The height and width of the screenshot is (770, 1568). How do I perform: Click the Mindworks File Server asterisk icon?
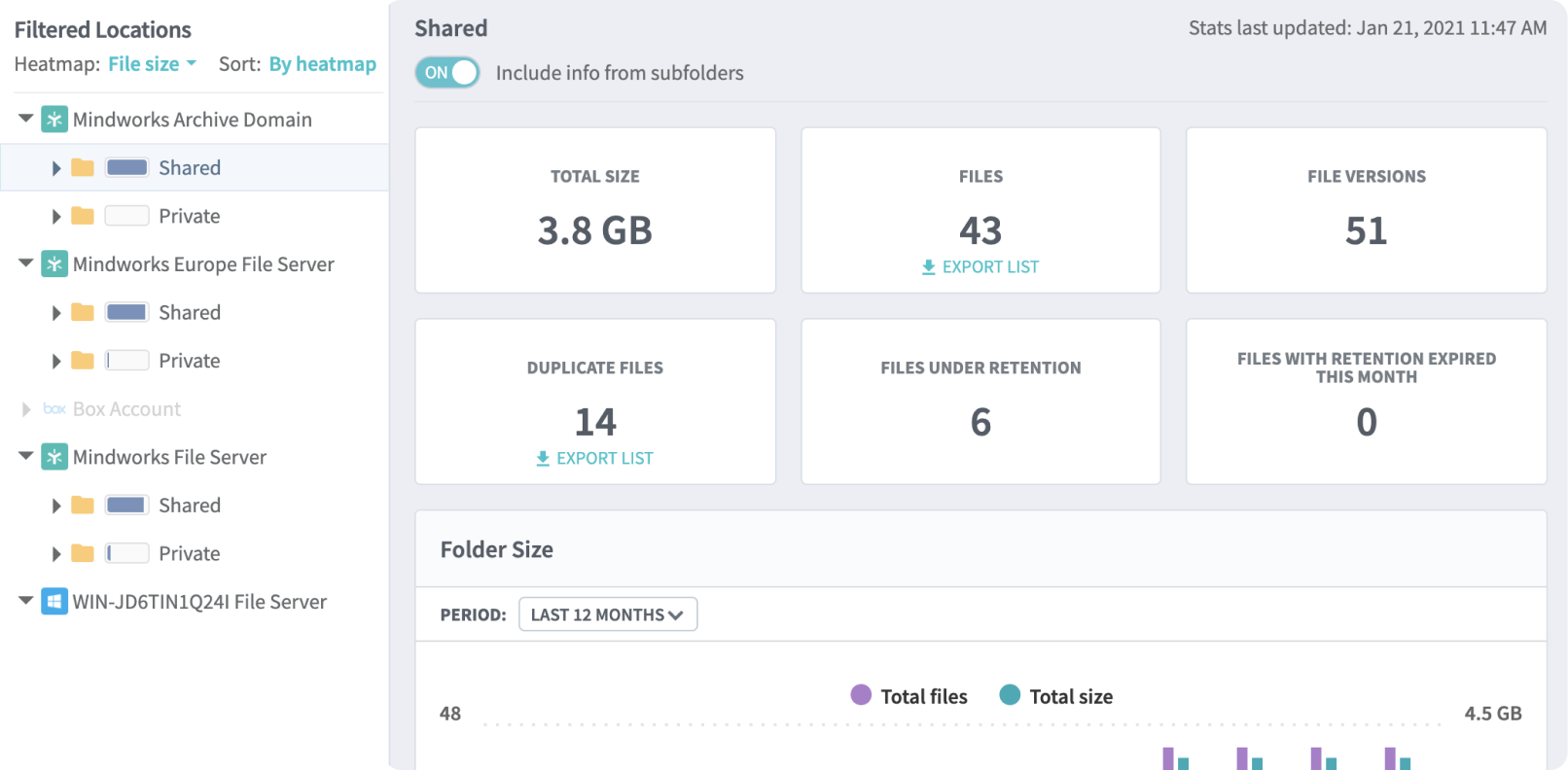[54, 457]
